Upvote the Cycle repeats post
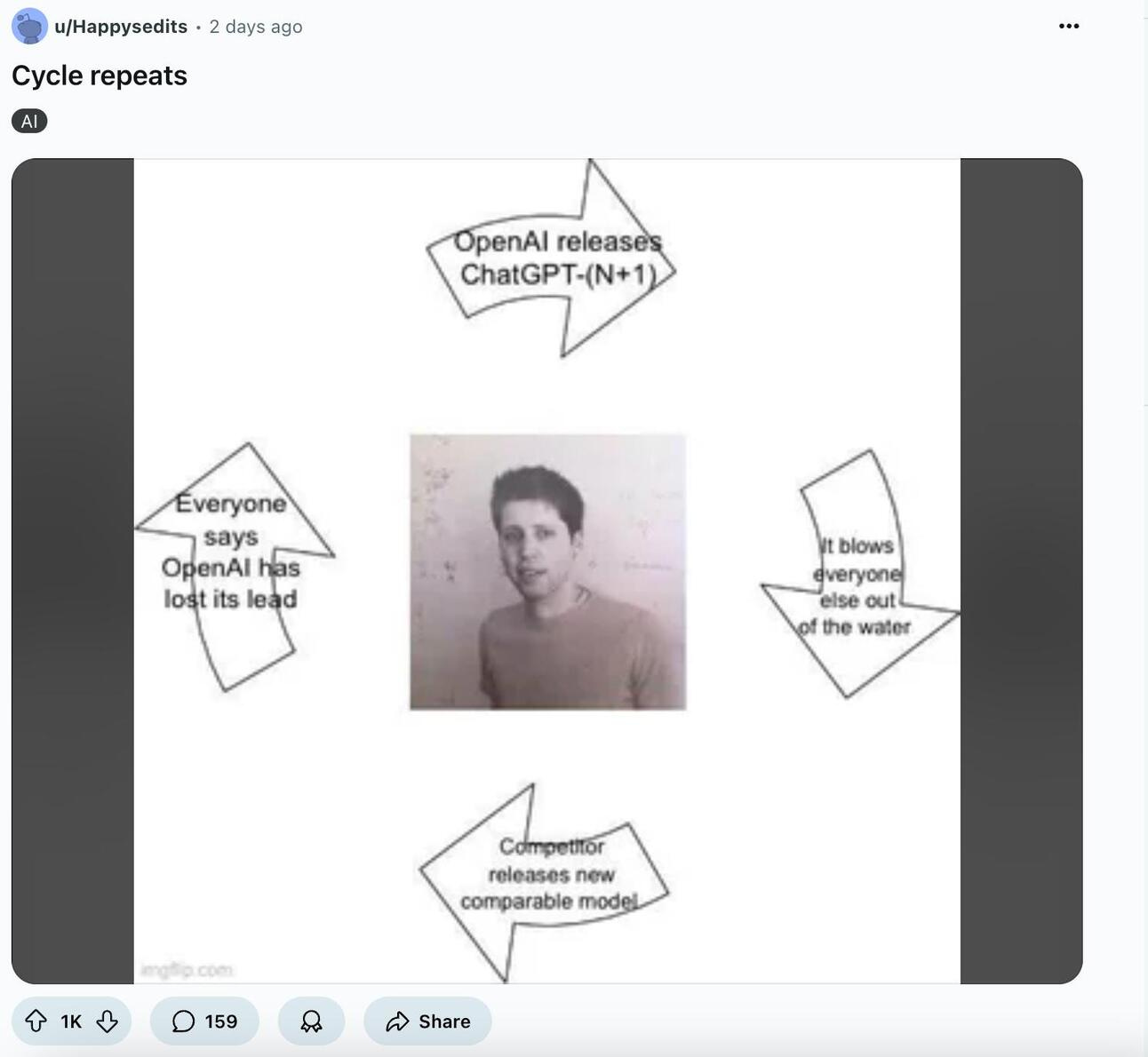This screenshot has width=1148, height=1057. tap(36, 1021)
